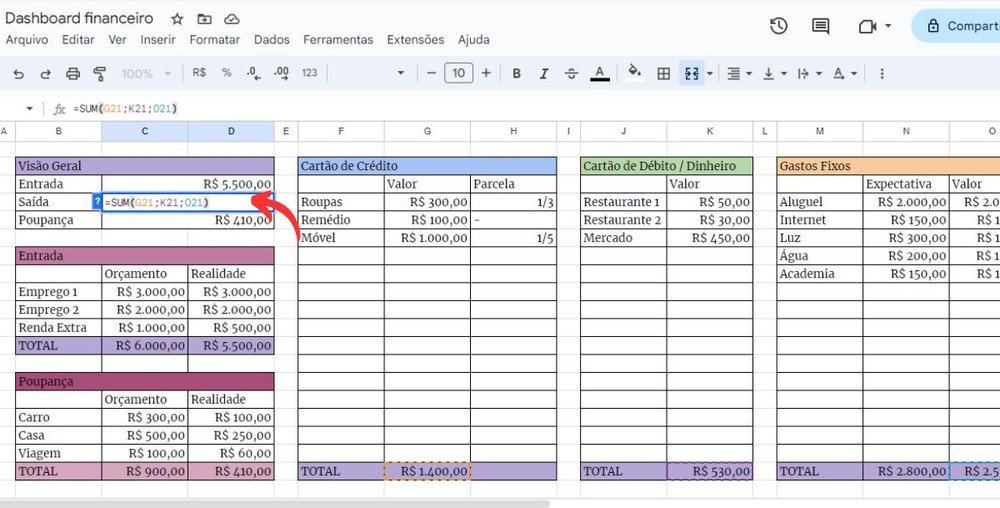Select the Mercado cell
Image resolution: width=1000 pixels, height=508 pixels.
623,238
